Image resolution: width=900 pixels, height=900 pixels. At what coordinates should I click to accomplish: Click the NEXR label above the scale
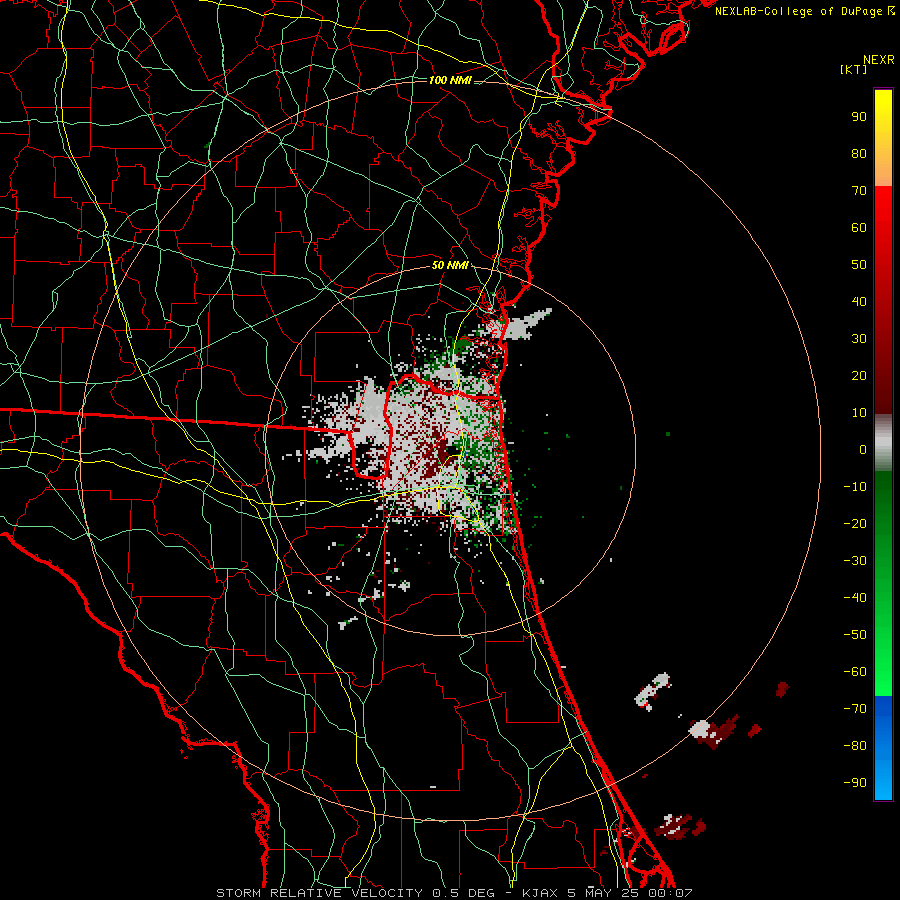tap(878, 60)
